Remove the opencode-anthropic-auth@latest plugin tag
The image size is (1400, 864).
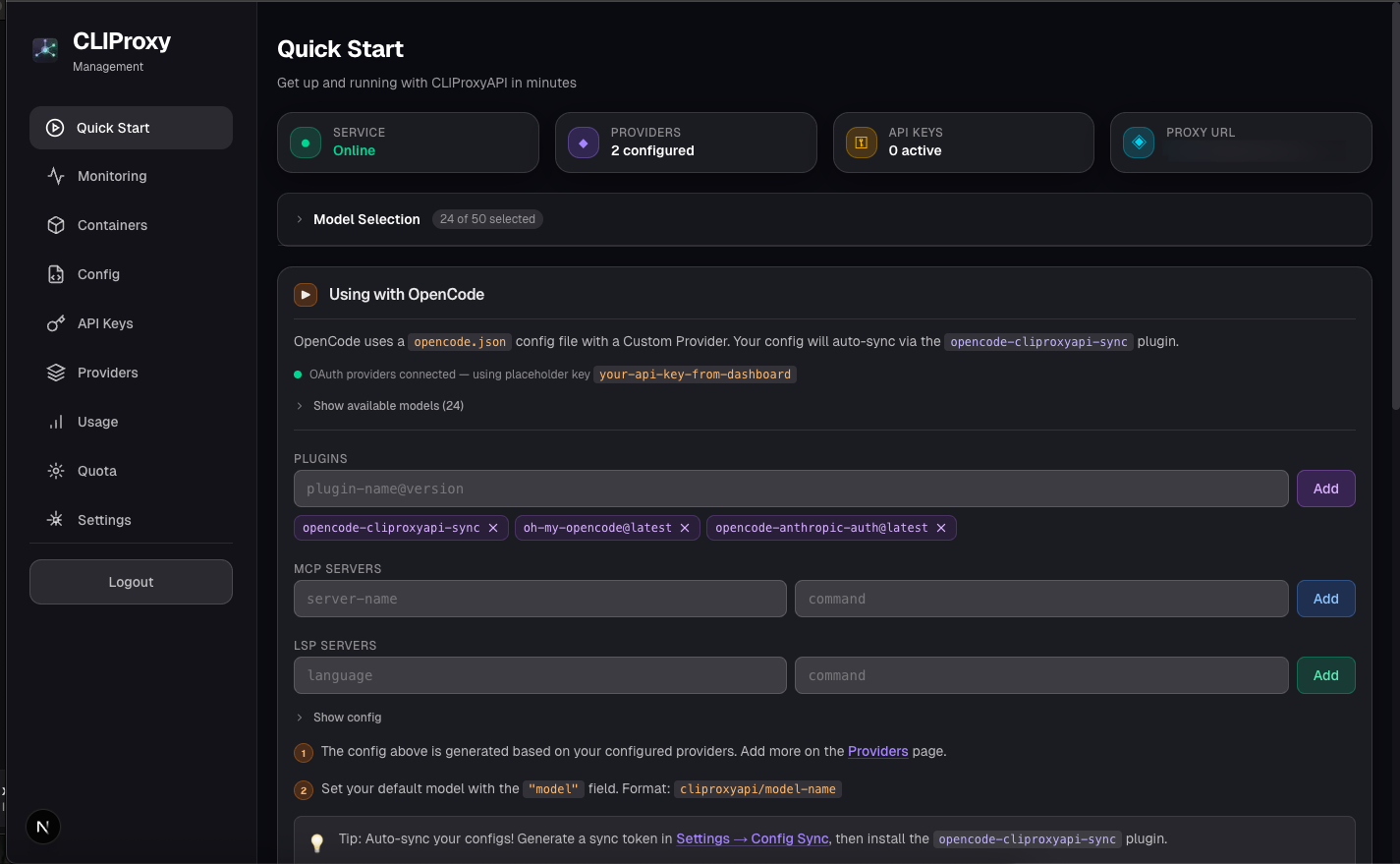tap(941, 528)
